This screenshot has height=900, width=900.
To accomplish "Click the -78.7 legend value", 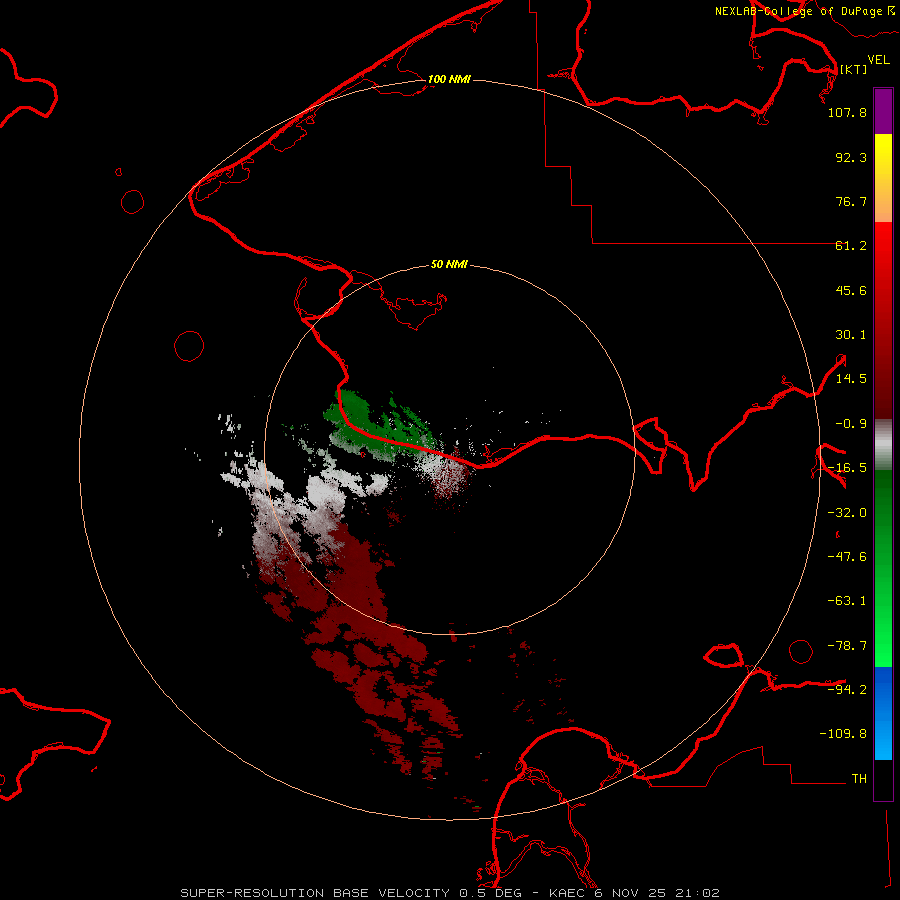I will (x=847, y=646).
